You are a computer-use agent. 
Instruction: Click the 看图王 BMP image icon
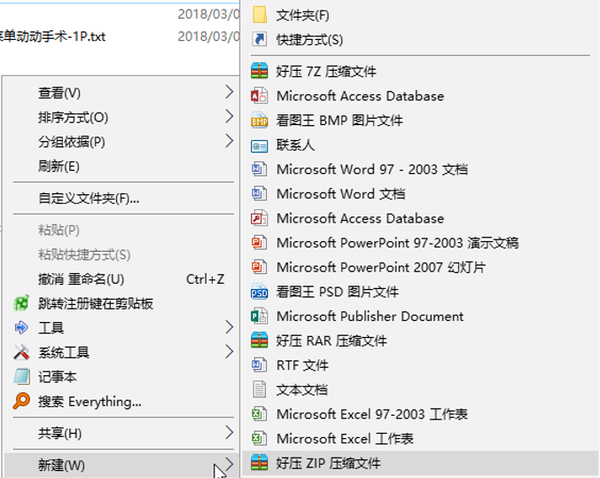click(x=260, y=121)
